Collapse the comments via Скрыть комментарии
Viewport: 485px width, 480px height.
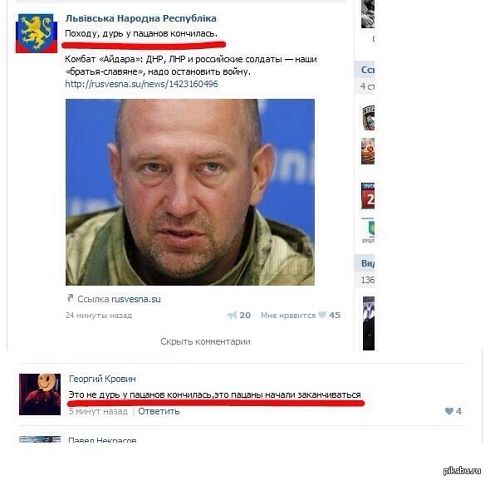point(205,341)
